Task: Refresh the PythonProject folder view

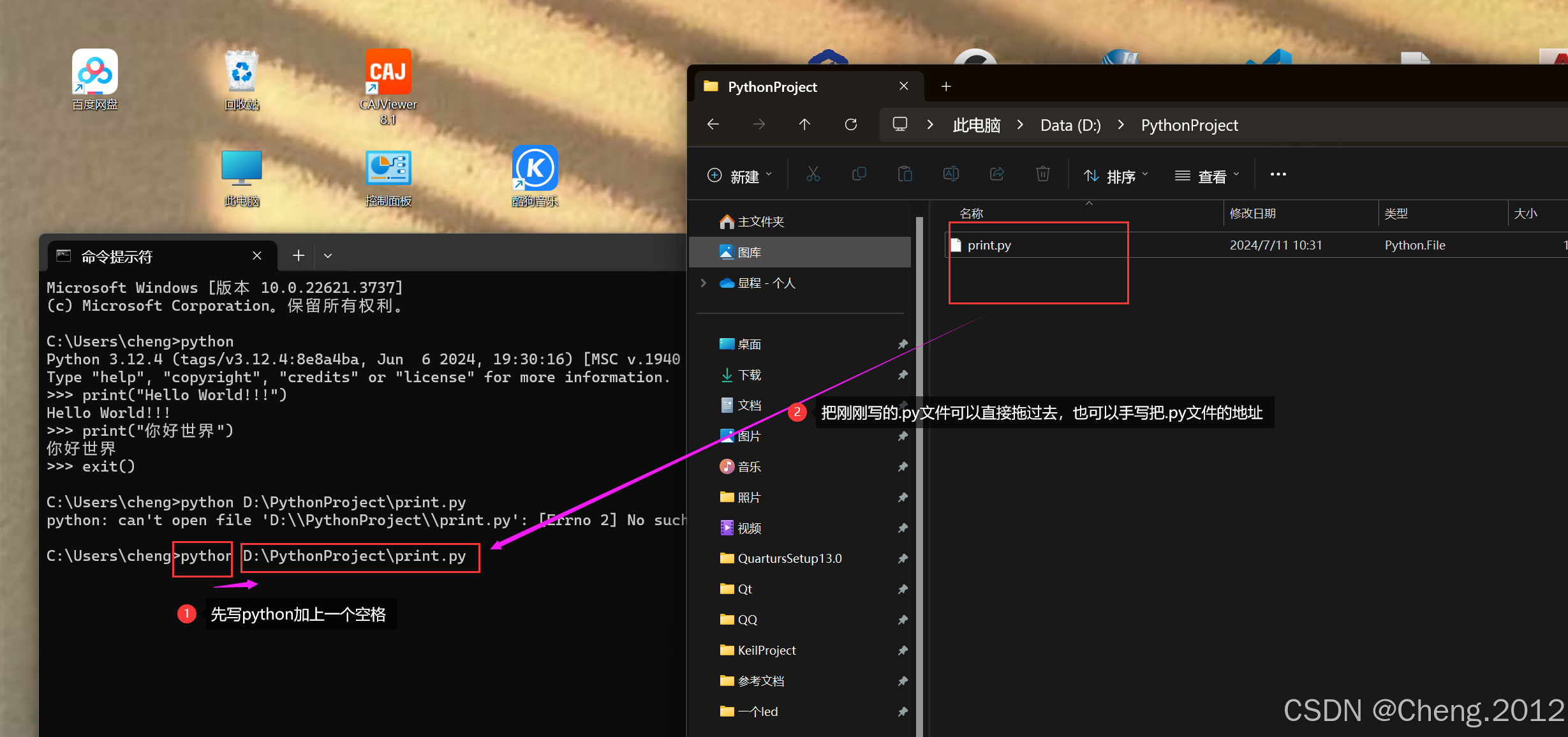Action: tap(850, 124)
